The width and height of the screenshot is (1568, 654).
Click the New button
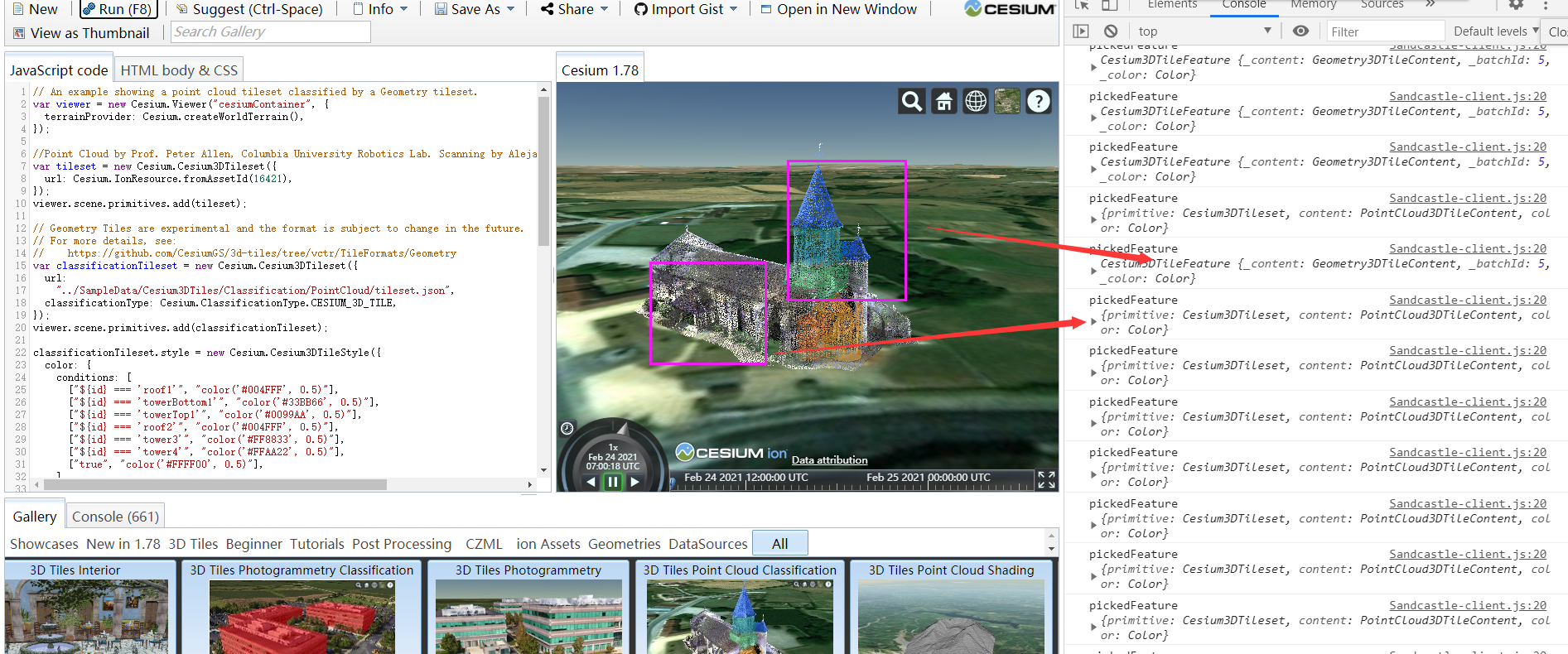coord(35,9)
